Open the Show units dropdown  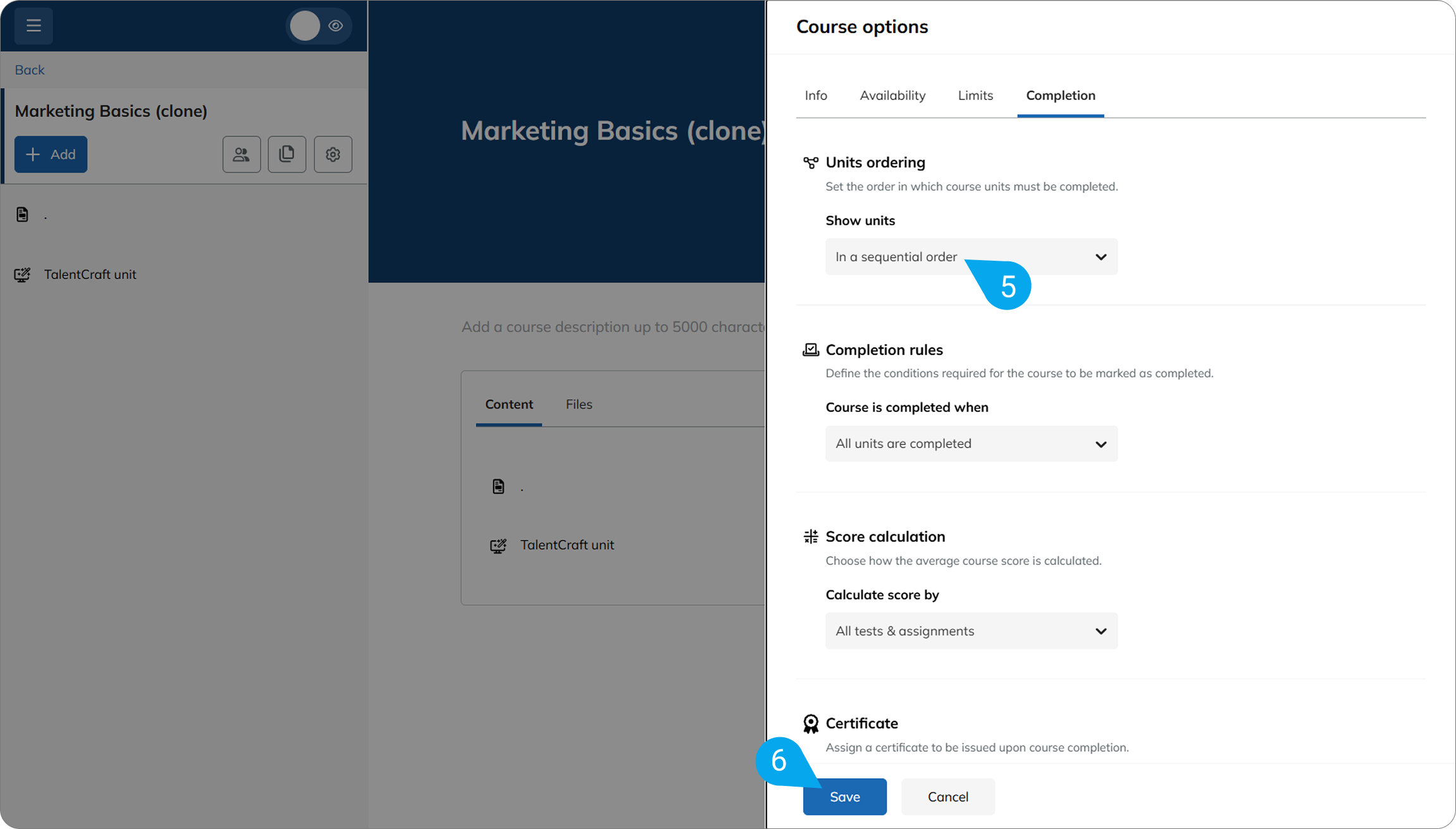click(972, 257)
